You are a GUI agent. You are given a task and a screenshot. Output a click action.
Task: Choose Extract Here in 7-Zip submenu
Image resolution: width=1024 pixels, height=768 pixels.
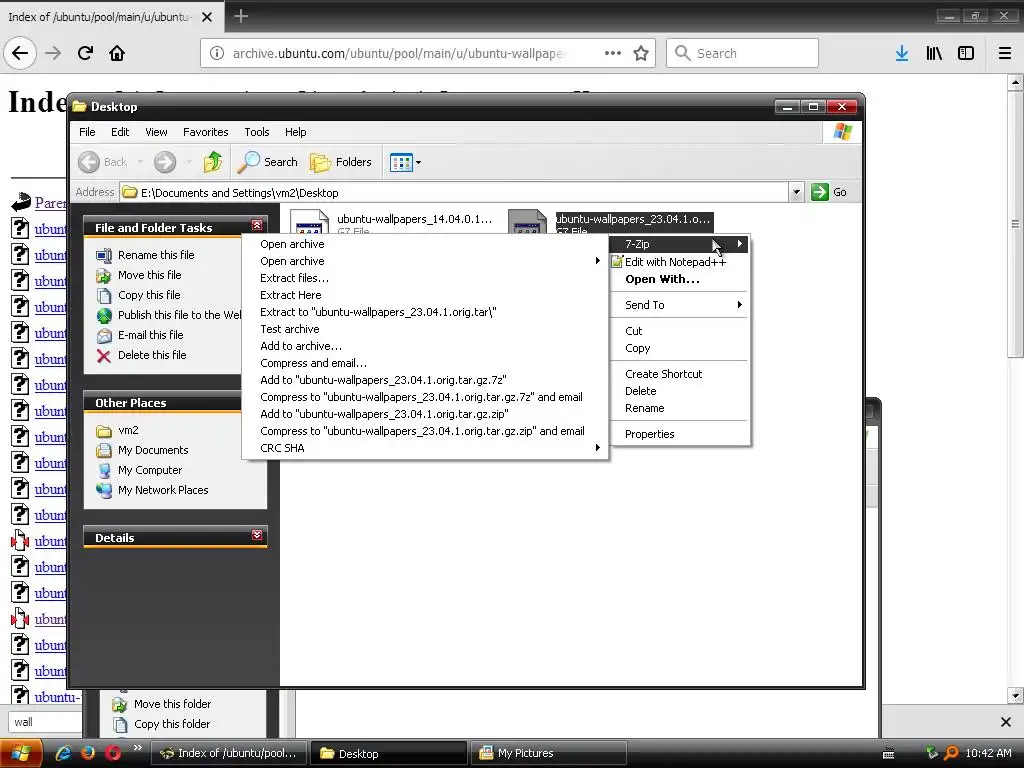point(425,295)
